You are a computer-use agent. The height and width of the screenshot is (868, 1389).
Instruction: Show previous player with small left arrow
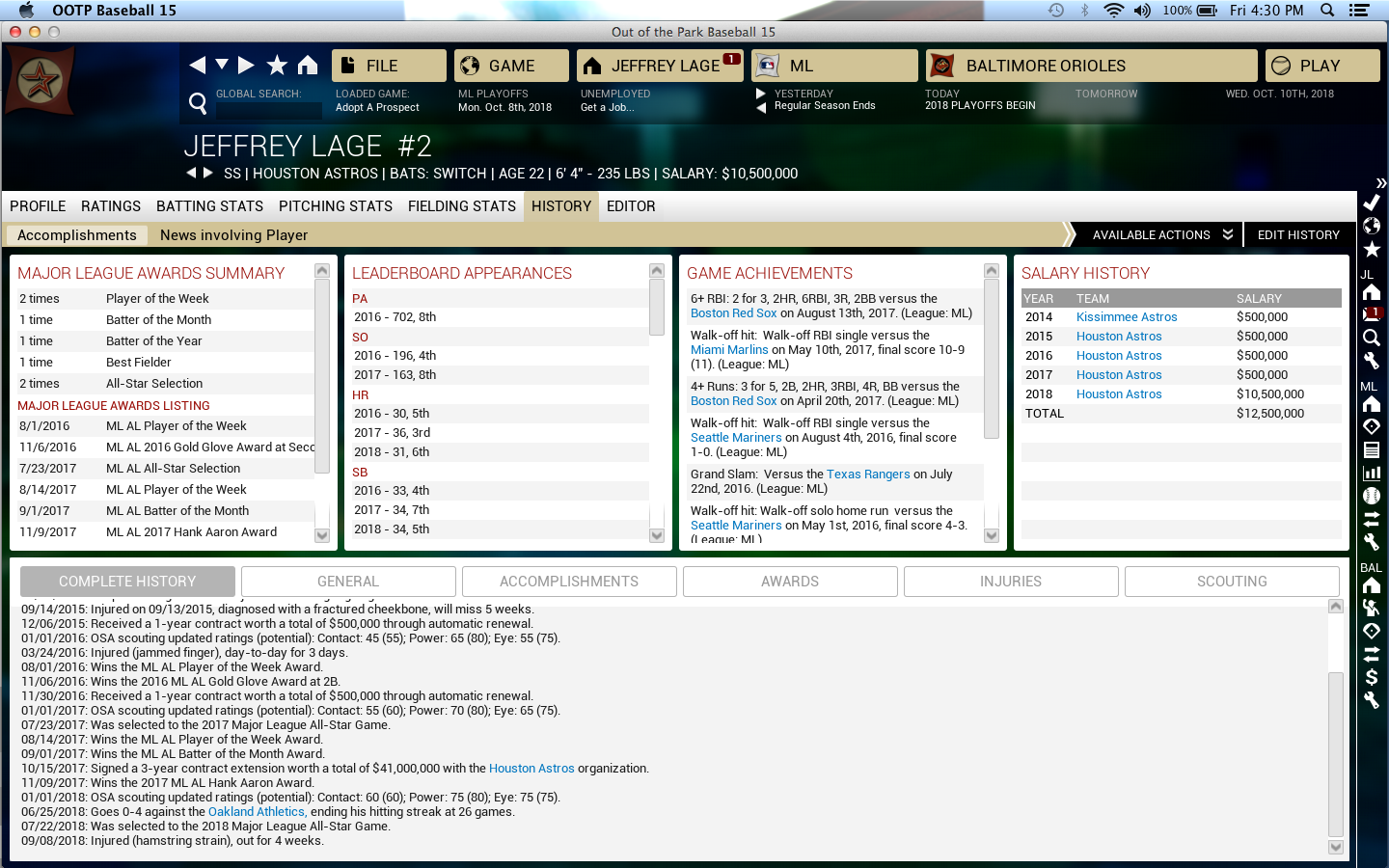(x=191, y=173)
